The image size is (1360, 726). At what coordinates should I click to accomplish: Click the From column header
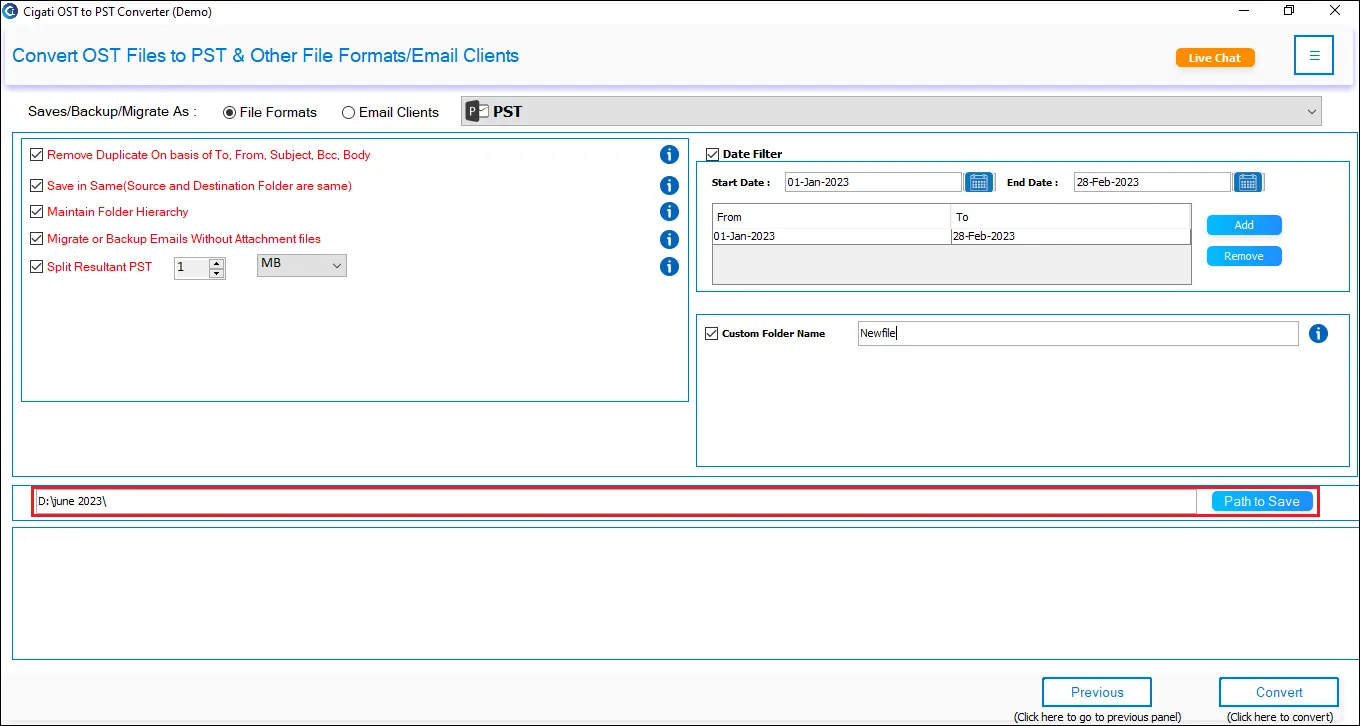pyautogui.click(x=831, y=217)
